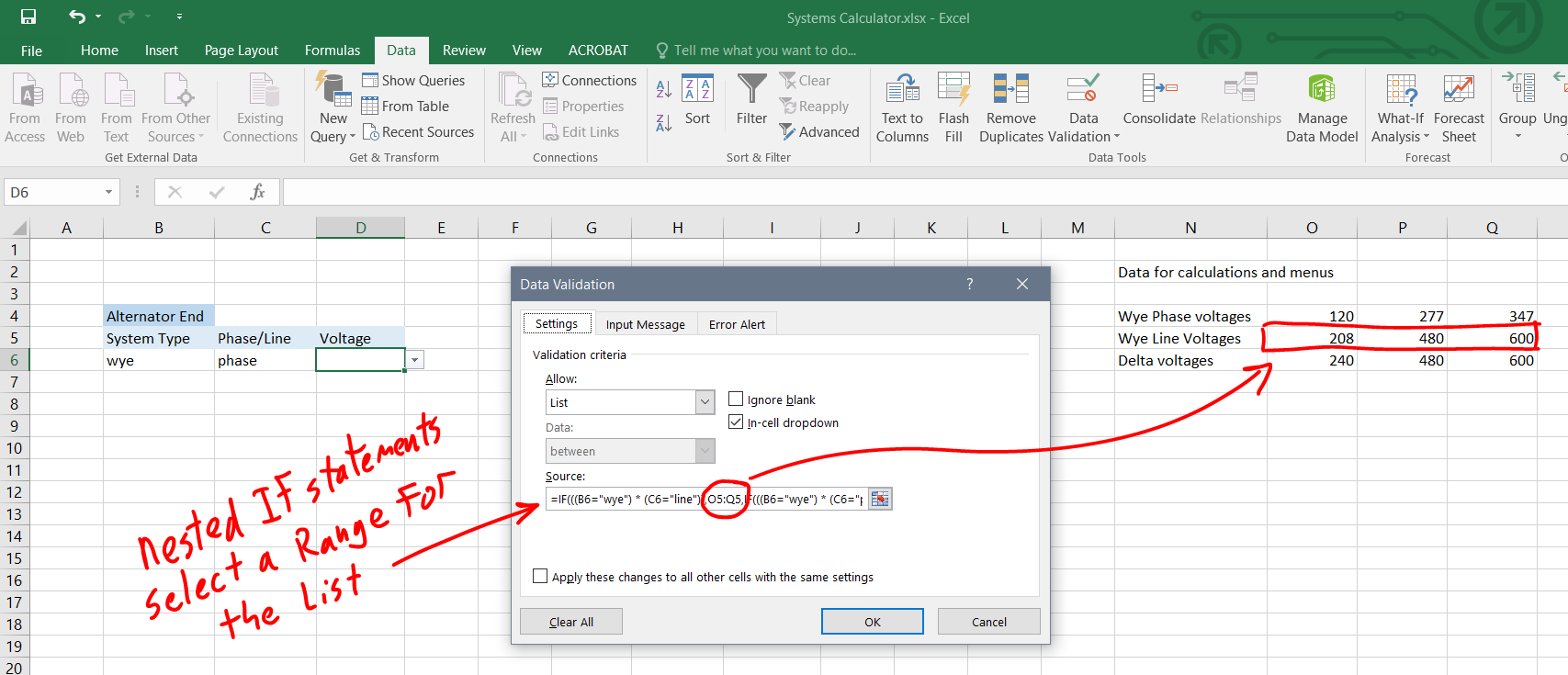1568x675 pixels.
Task: Open Manage Data Model
Action: (1322, 107)
